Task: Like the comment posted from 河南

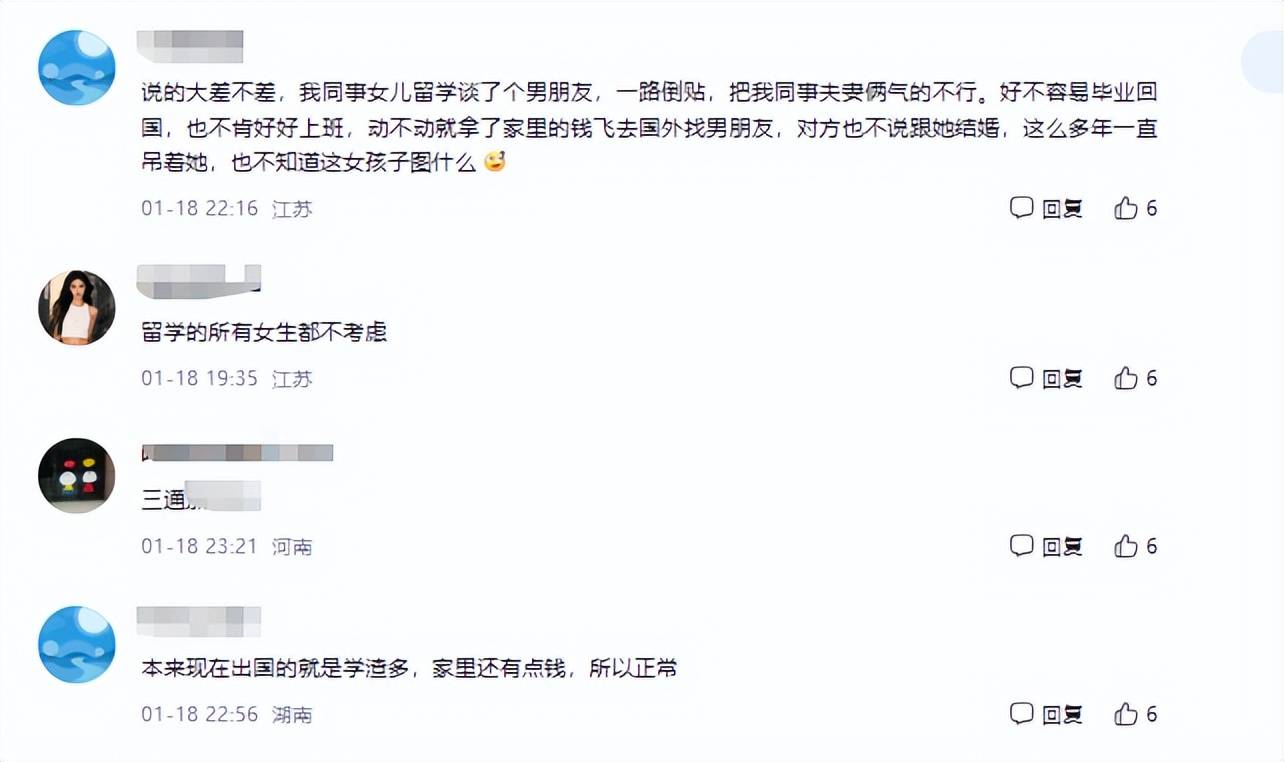Action: [1126, 546]
